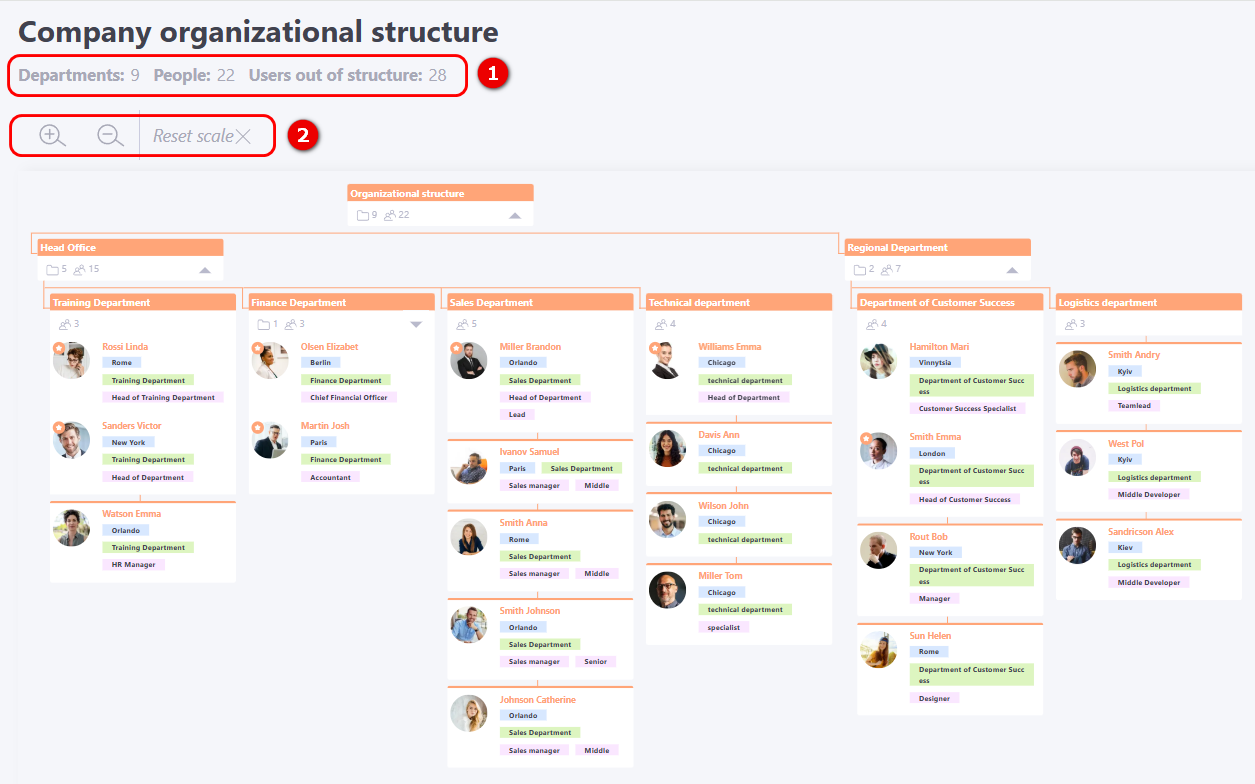Open Olsen Elizabet's profile name link
This screenshot has width=1255, height=784.
pyautogui.click(x=329, y=347)
